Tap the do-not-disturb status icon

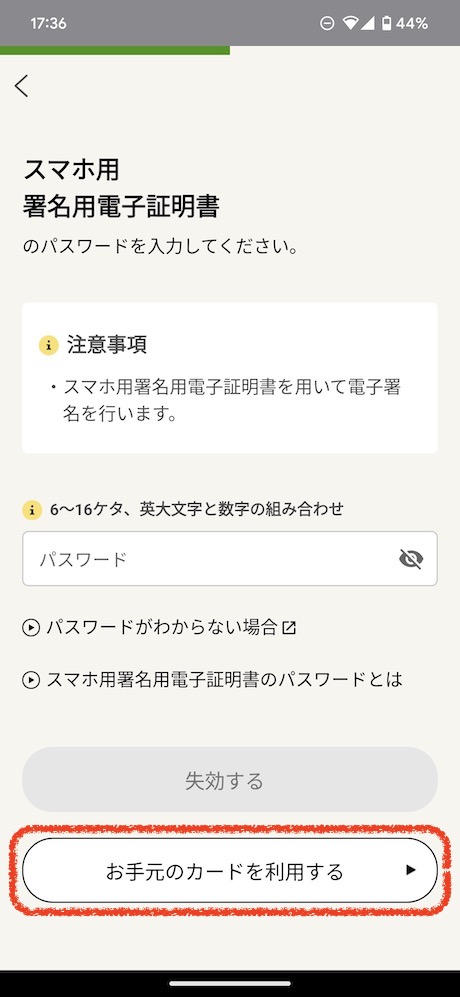click(327, 24)
